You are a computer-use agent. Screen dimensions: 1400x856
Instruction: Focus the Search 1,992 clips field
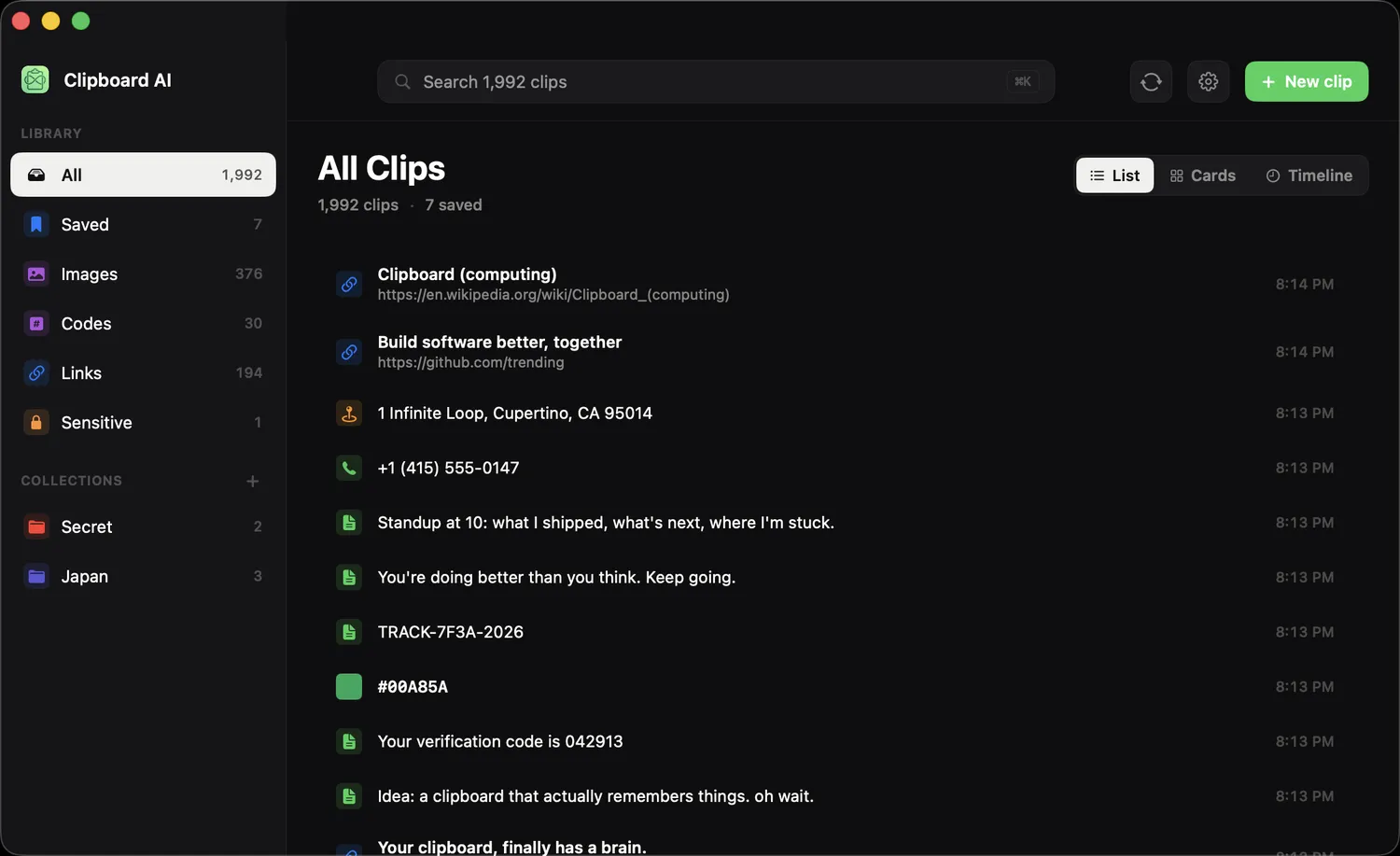coord(716,82)
